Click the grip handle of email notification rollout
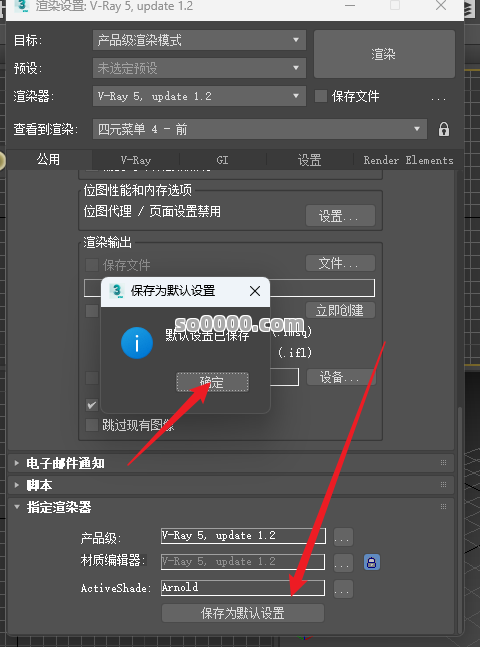The image size is (480, 647). point(443,463)
